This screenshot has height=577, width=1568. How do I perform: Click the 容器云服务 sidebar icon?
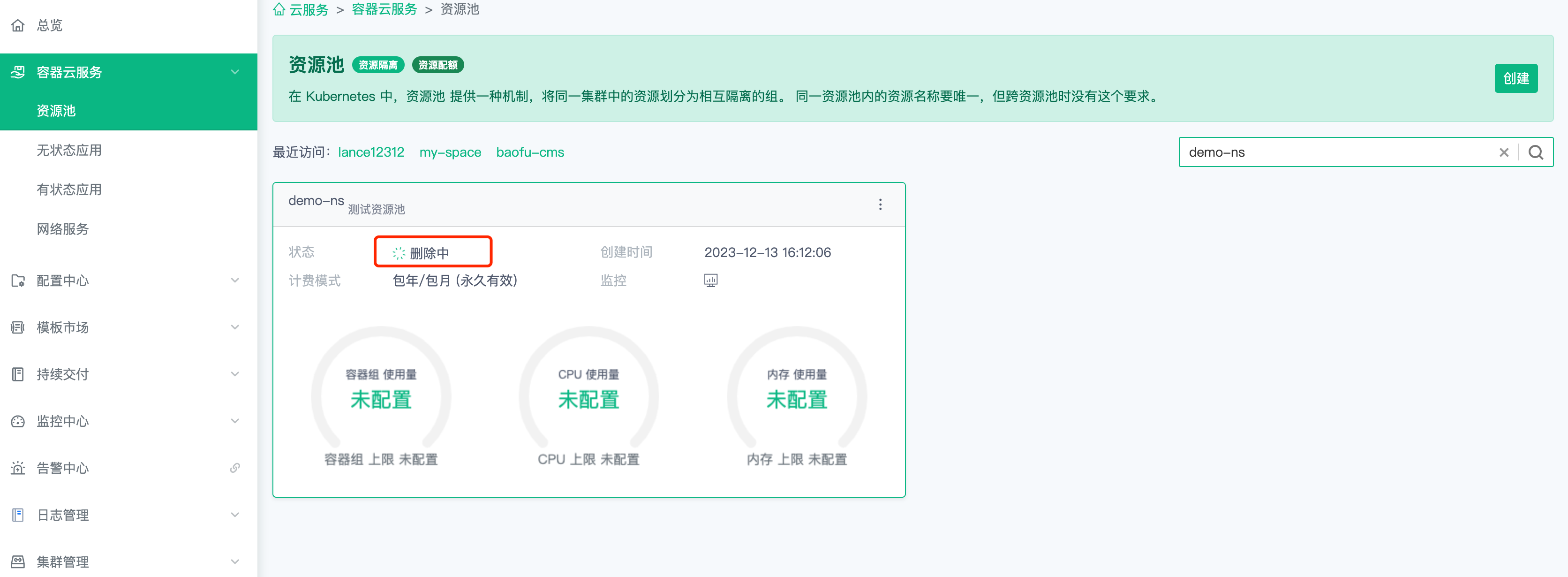tap(18, 72)
